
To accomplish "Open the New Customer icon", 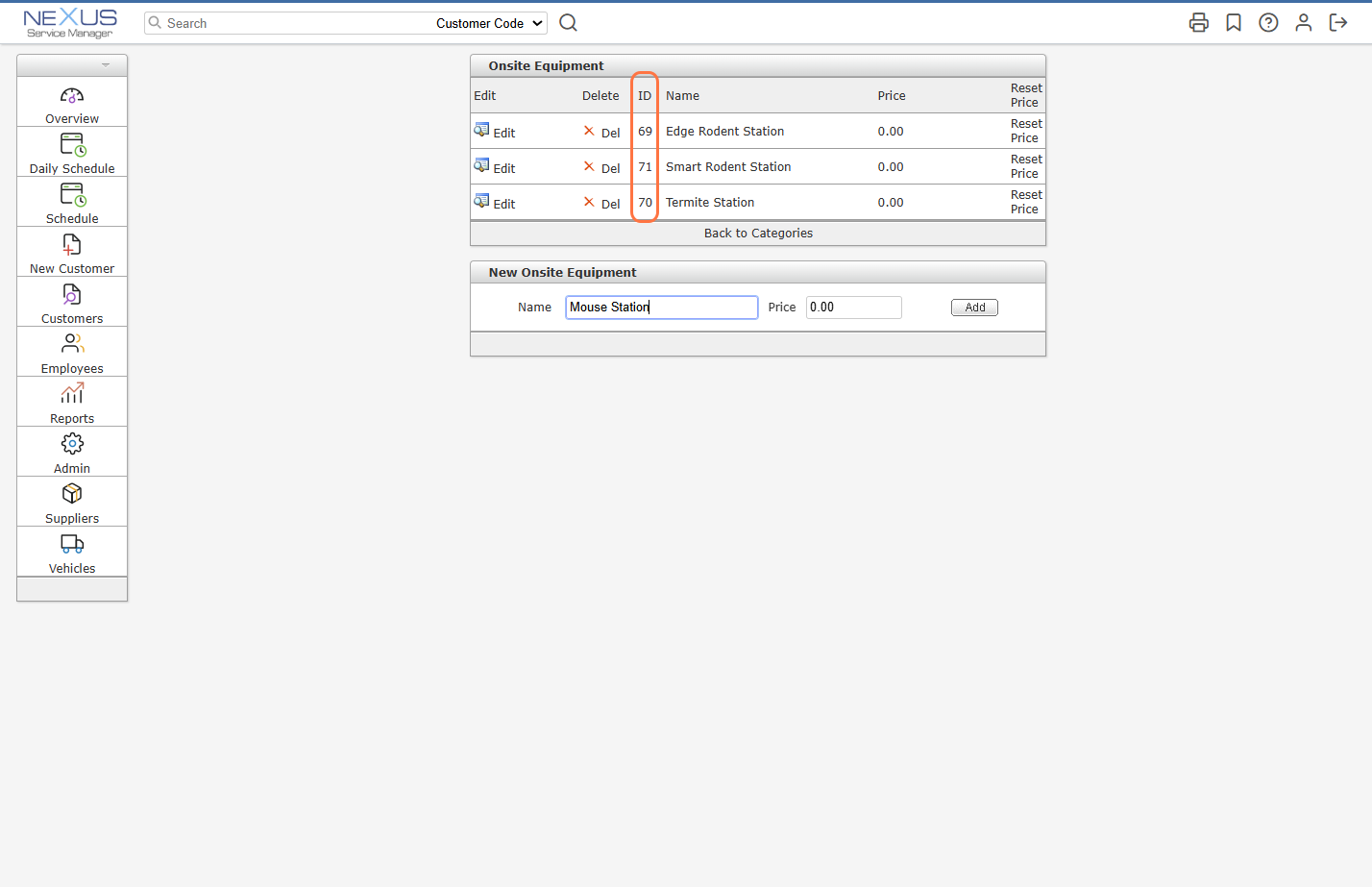I will (x=72, y=245).
